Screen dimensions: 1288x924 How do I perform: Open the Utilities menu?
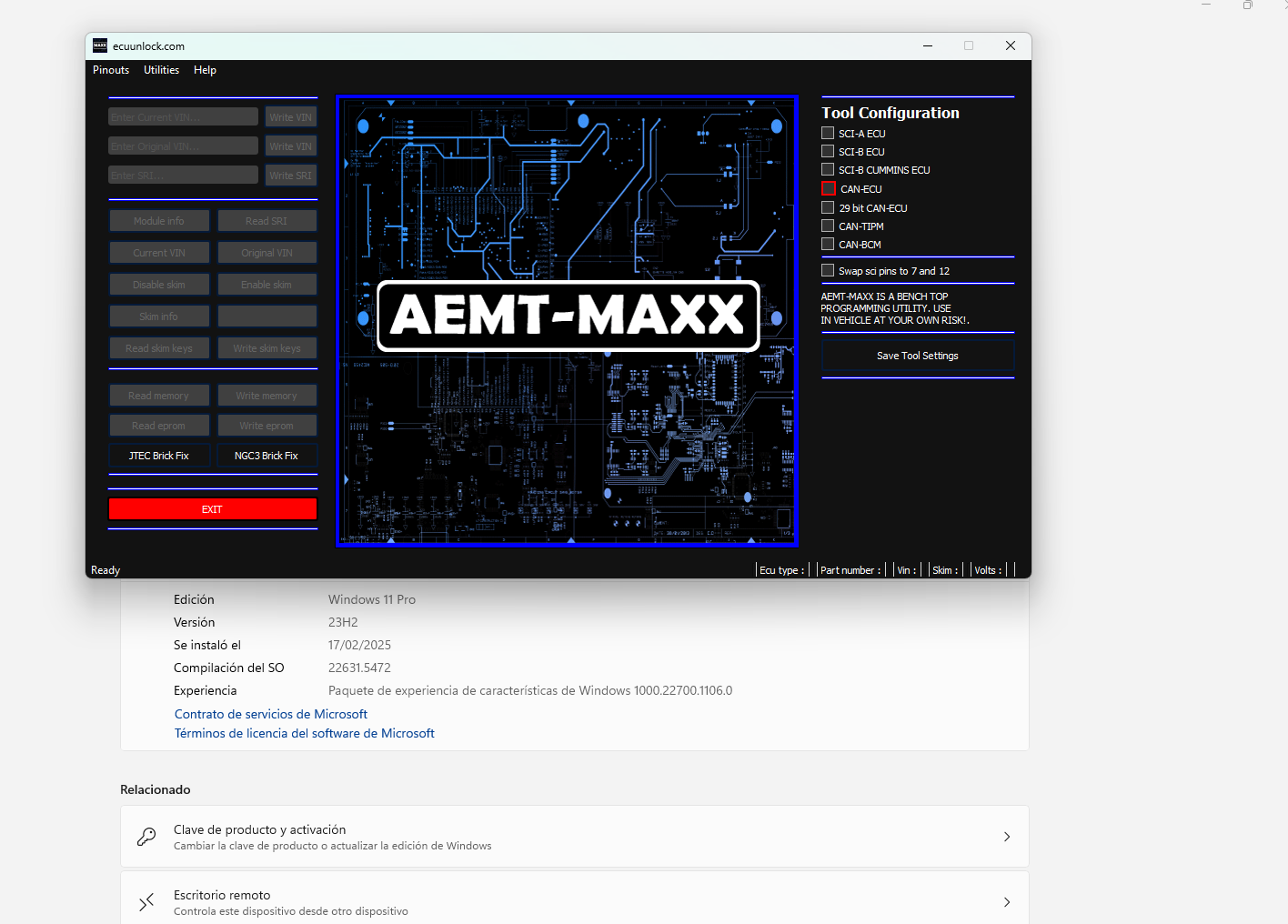(161, 70)
